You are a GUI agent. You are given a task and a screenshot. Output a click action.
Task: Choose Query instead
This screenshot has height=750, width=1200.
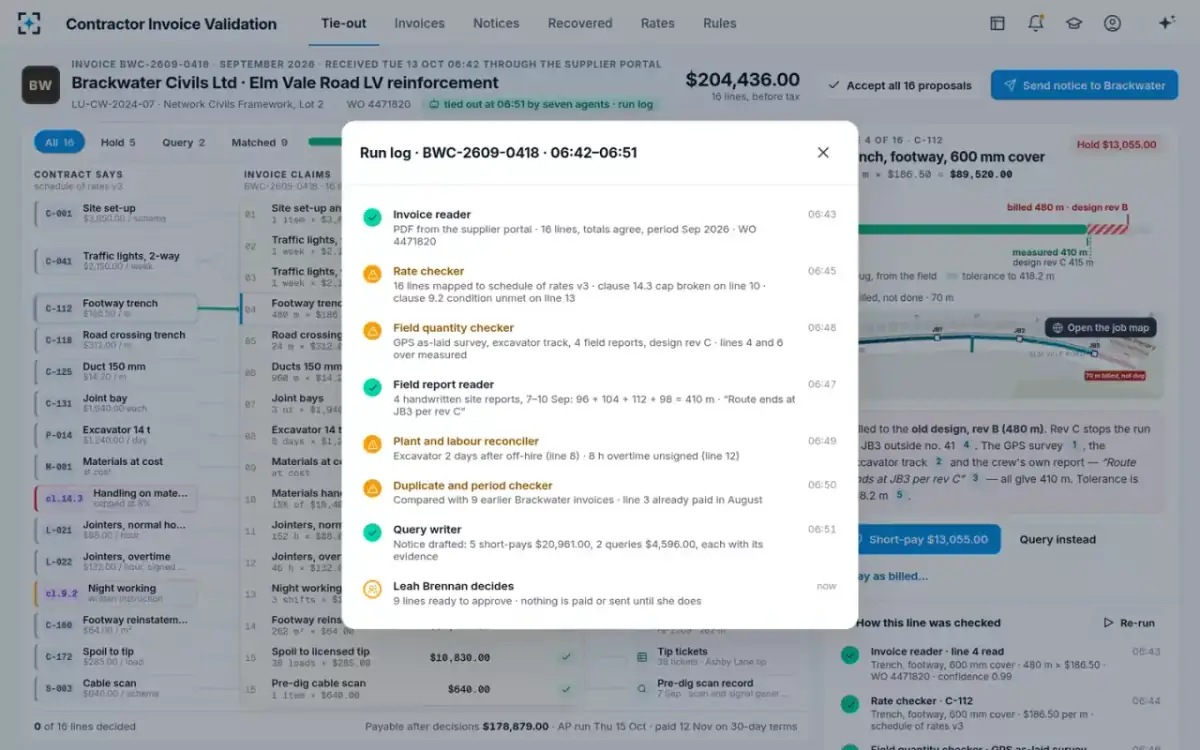pos(1058,539)
